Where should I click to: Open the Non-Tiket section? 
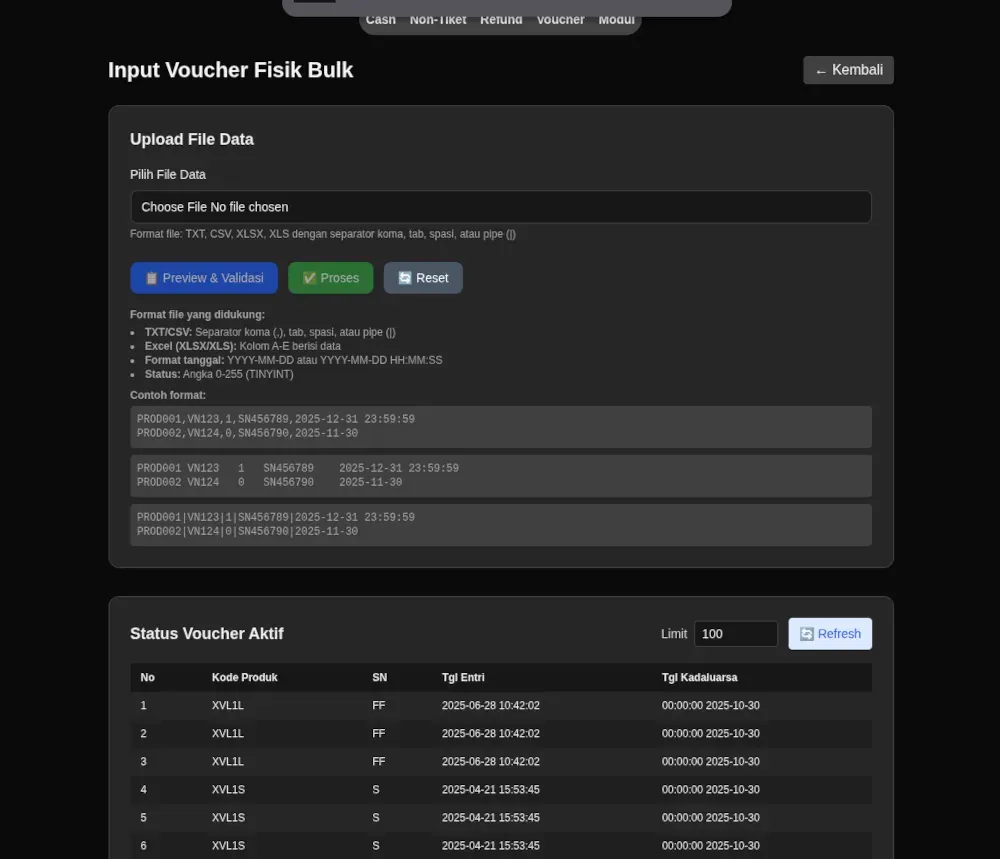pyautogui.click(x=437, y=19)
